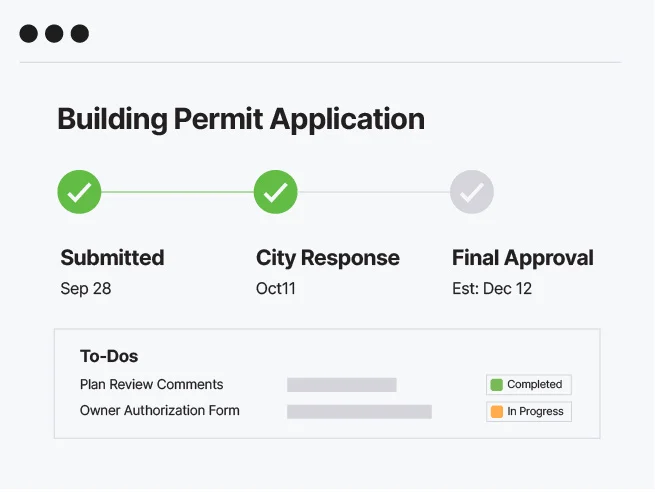Click the green Submitted step checkmark
655x492 pixels.
79,192
